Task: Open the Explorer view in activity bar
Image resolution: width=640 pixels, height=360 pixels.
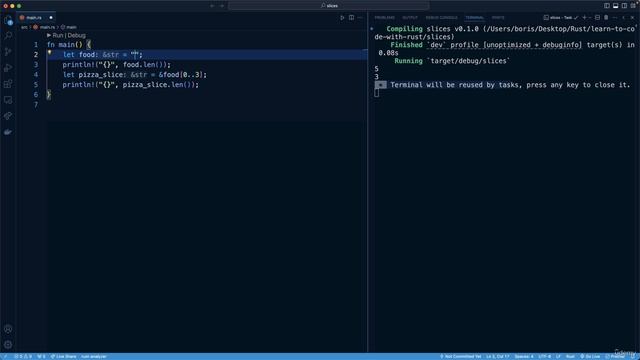Action: (x=8, y=20)
